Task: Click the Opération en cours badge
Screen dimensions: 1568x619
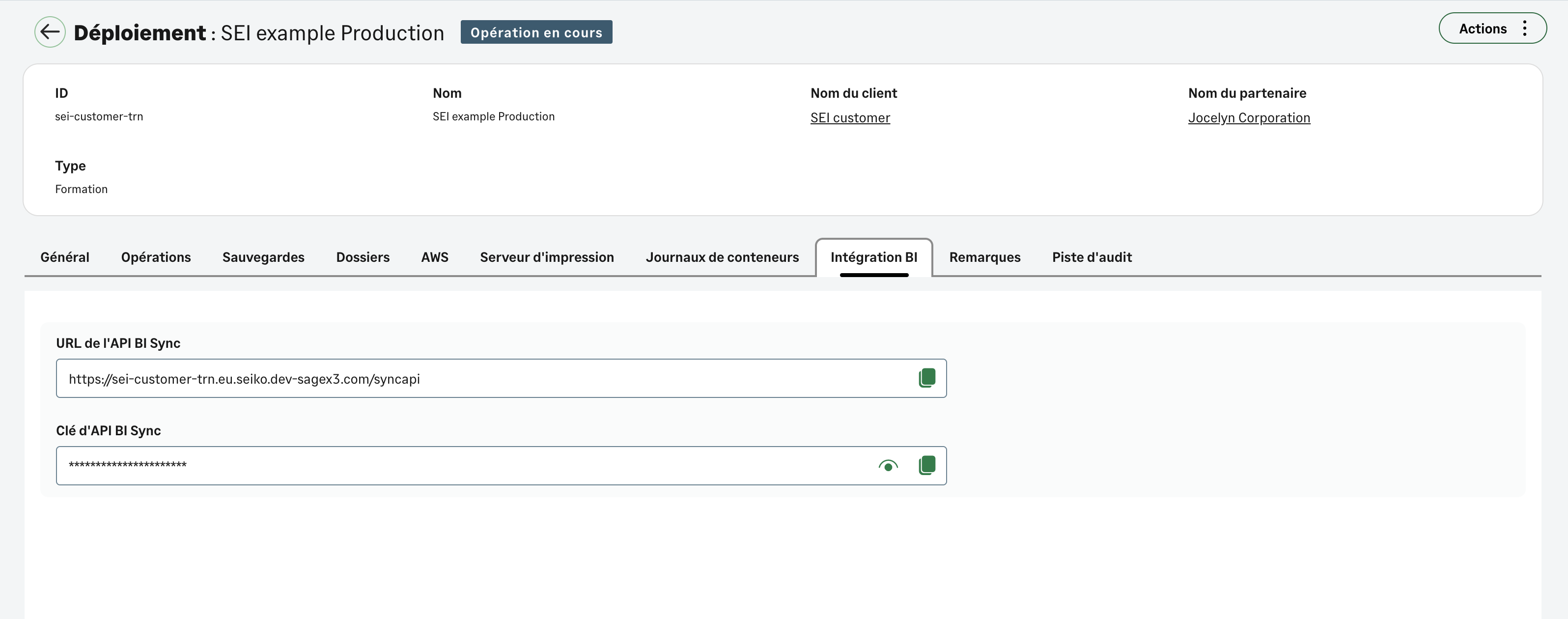Action: [x=536, y=32]
